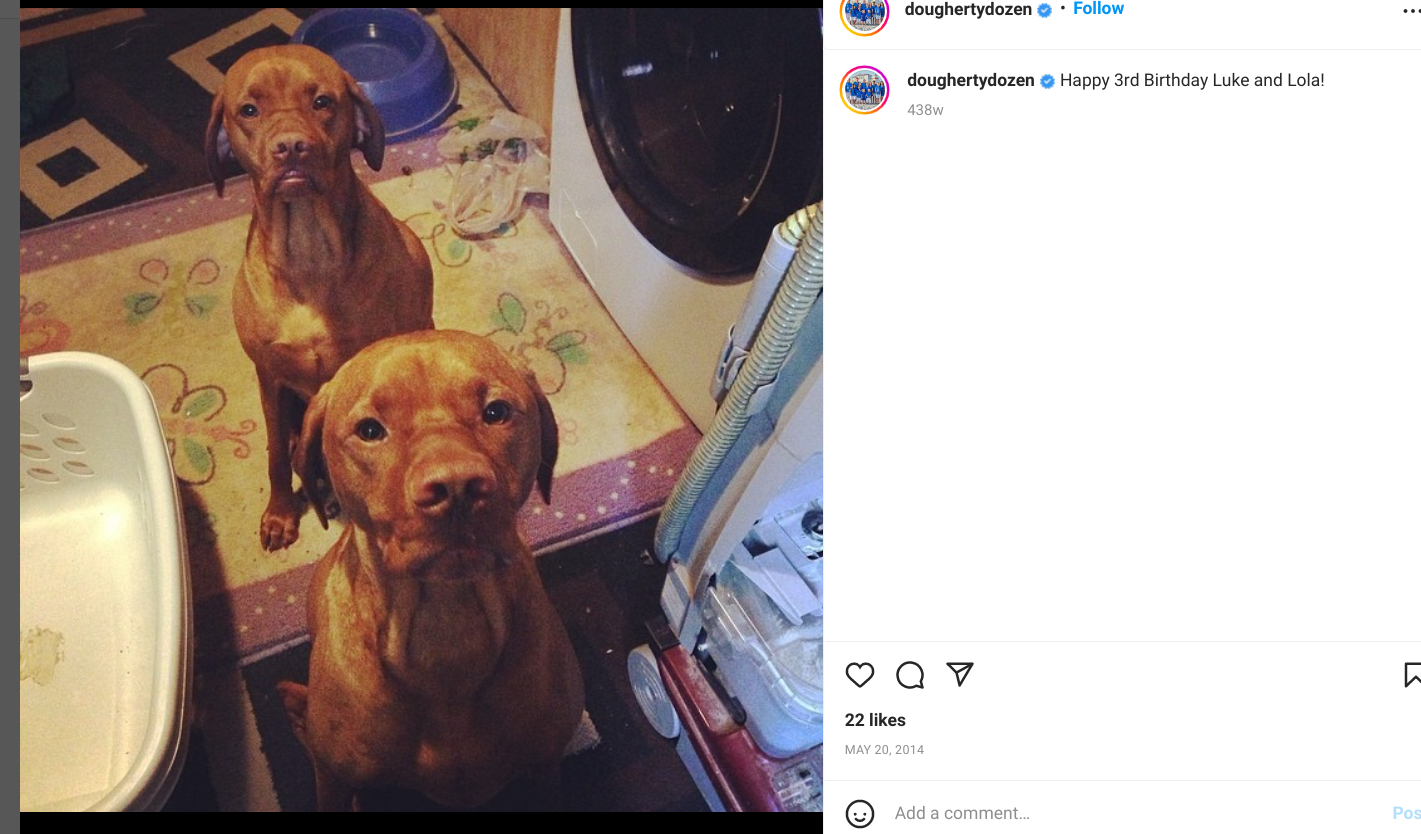Open comments via the speech bubble icon
Viewport: 1421px width, 834px height.
coord(910,675)
